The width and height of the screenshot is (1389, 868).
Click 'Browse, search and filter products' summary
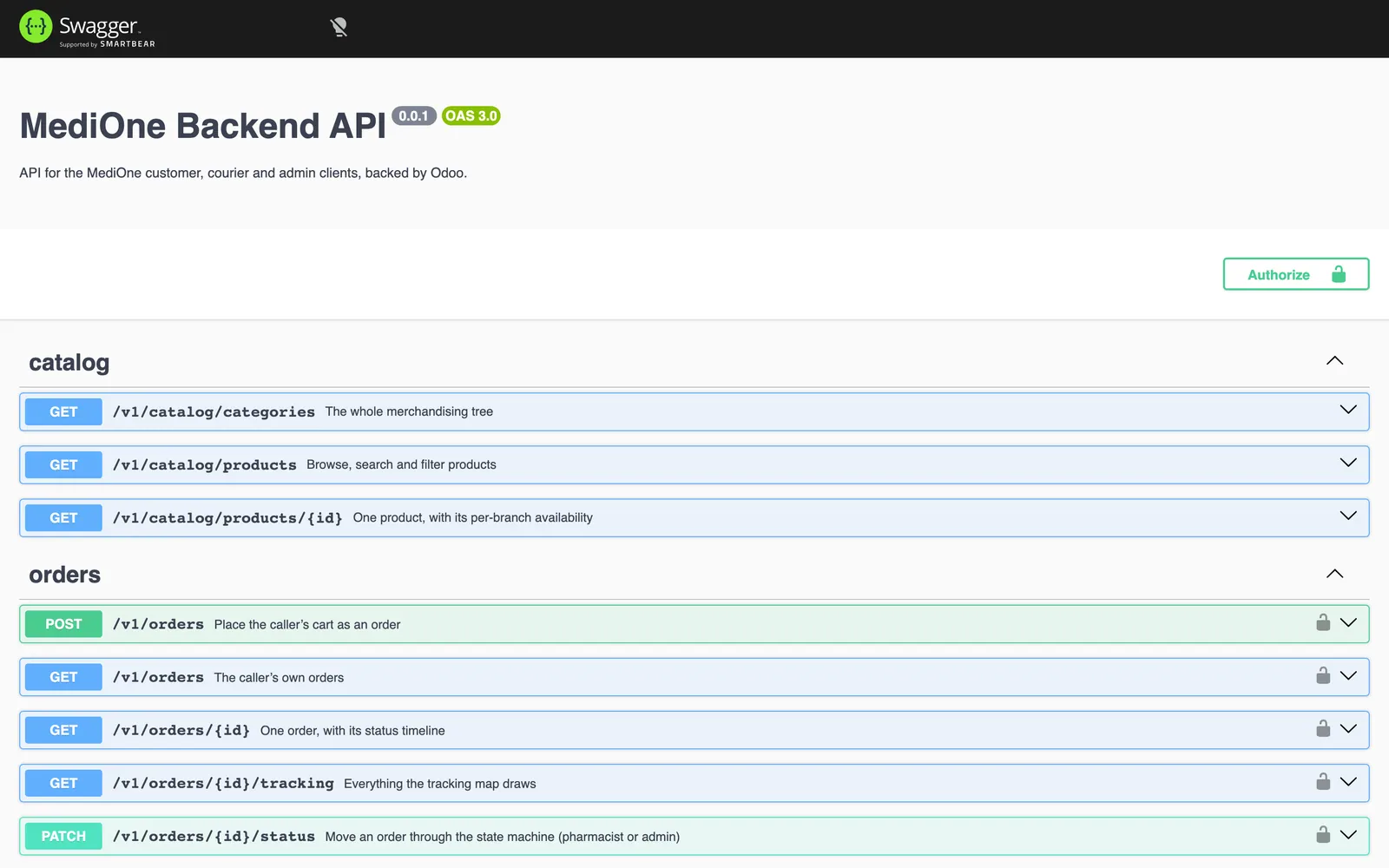click(401, 464)
